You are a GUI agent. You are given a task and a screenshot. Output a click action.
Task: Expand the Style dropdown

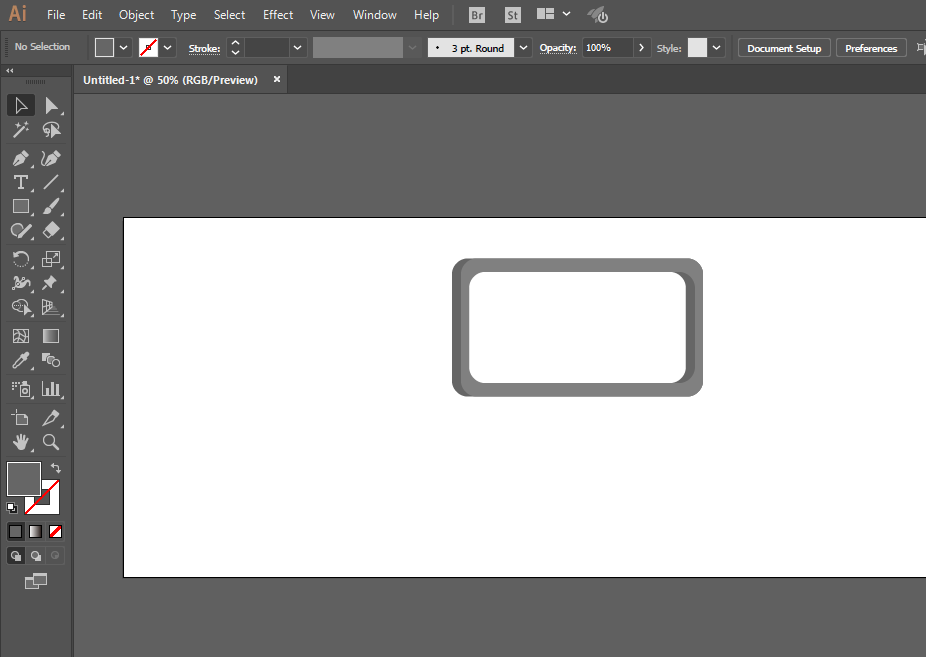(716, 48)
